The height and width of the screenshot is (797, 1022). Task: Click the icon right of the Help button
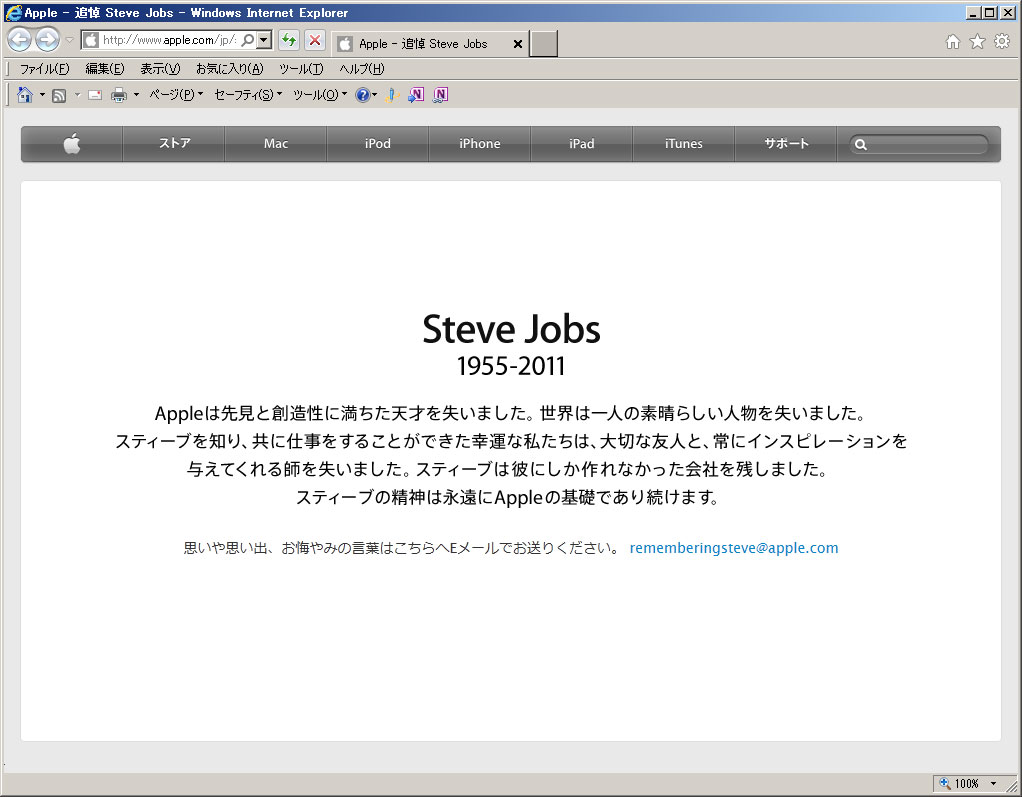391,95
